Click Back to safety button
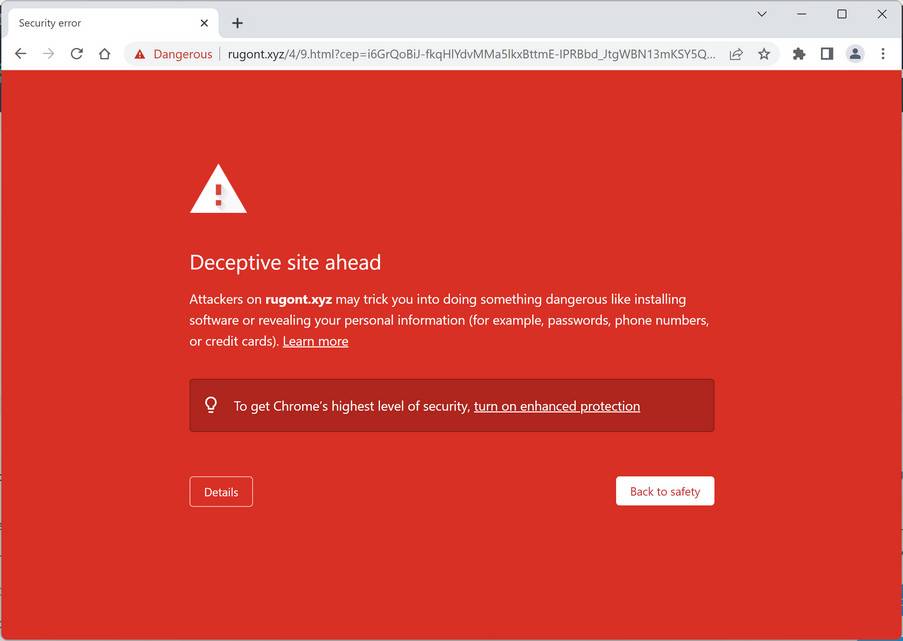Image resolution: width=903 pixels, height=641 pixels. [665, 491]
